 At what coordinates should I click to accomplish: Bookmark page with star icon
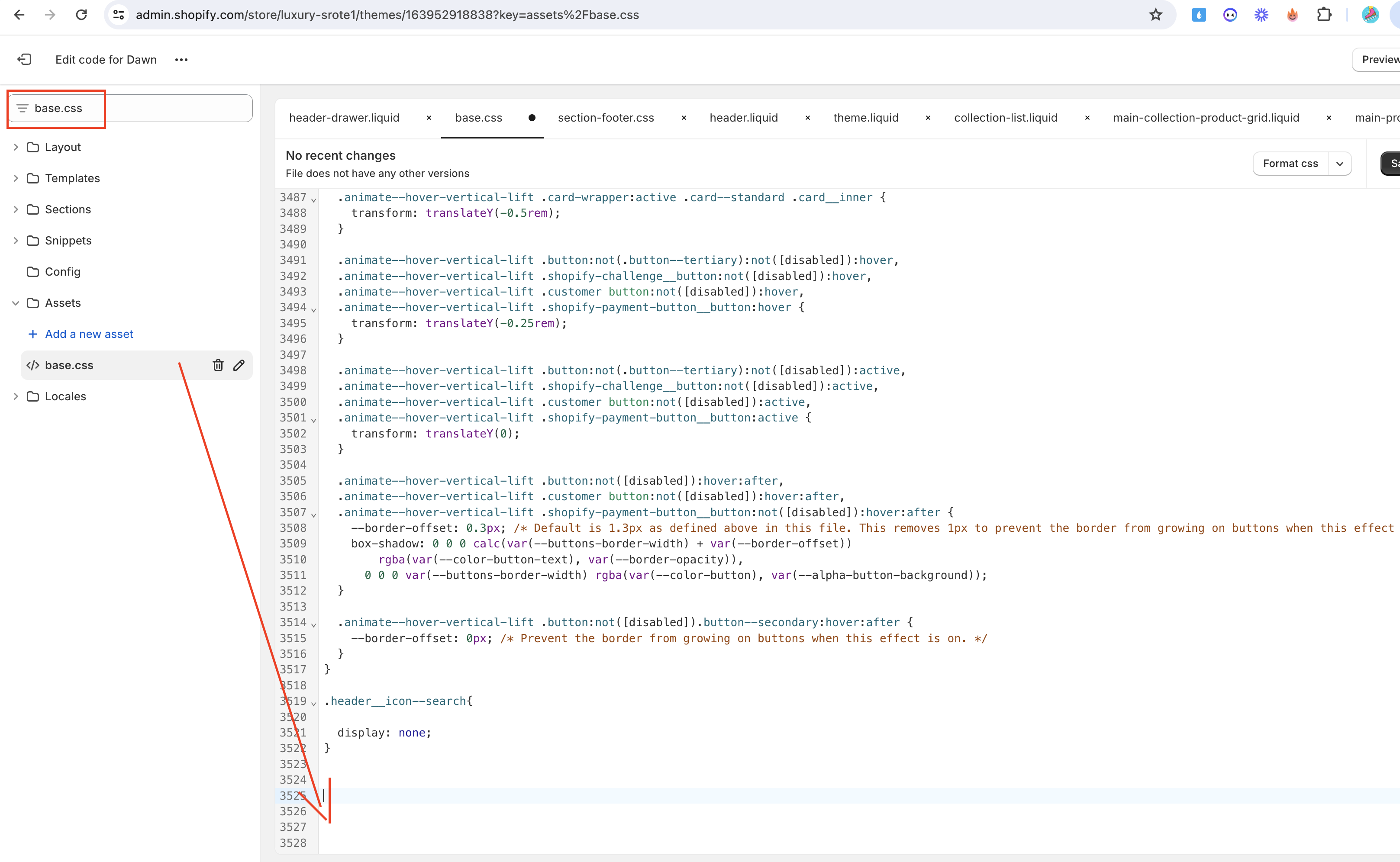pyautogui.click(x=1155, y=15)
